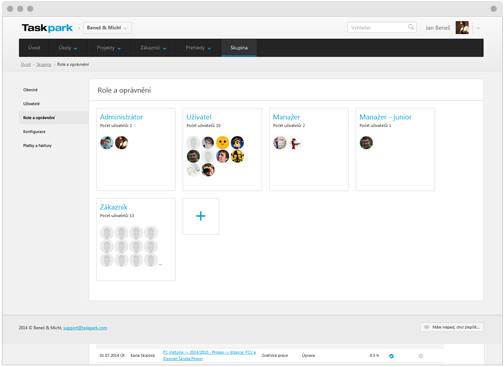Screen dimensions: 504x367
Task: Select the empty circle in bottom row
Action: (x=421, y=356)
